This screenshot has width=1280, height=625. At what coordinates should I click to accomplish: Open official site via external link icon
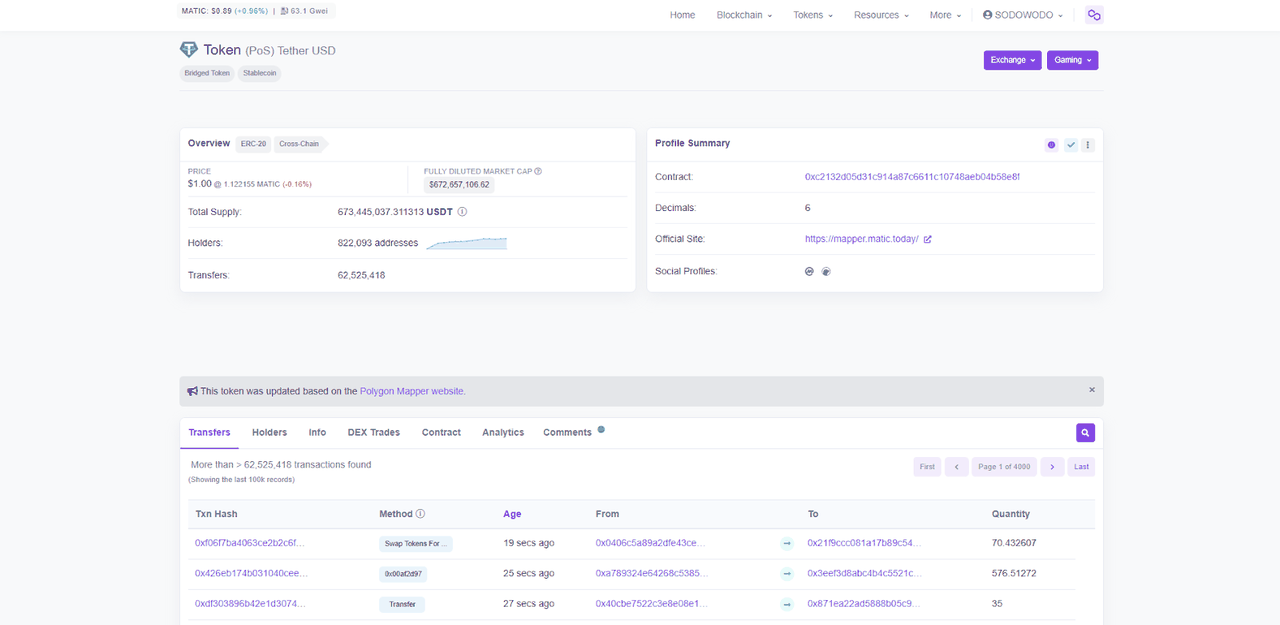(x=927, y=239)
